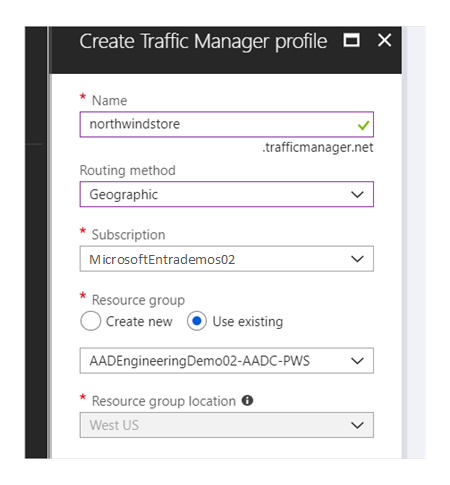Screen dimensions: 450x485
Task: Open the Routing method Geographic dropdown
Action: tap(226, 194)
